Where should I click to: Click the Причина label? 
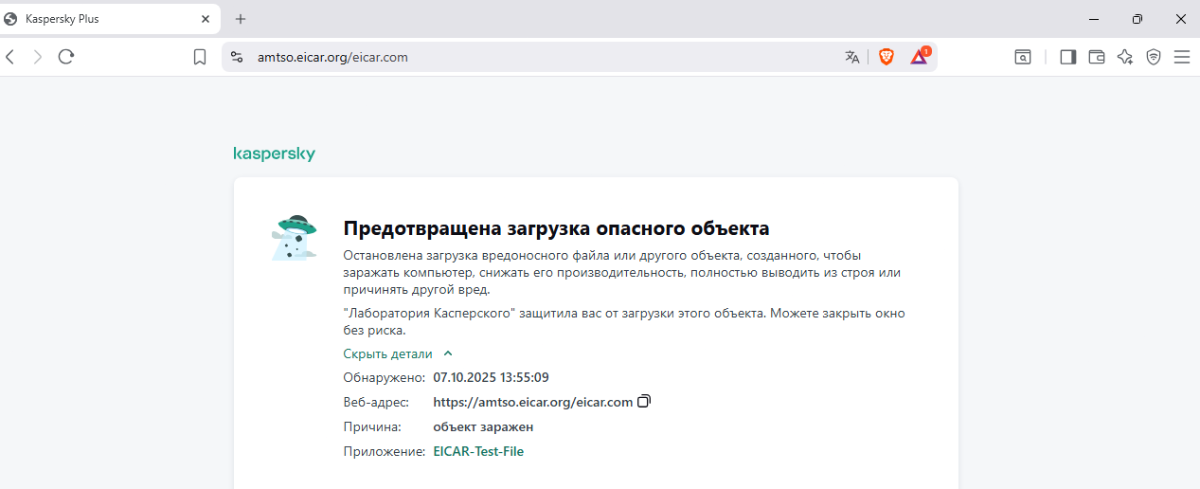pyautogui.click(x=372, y=427)
